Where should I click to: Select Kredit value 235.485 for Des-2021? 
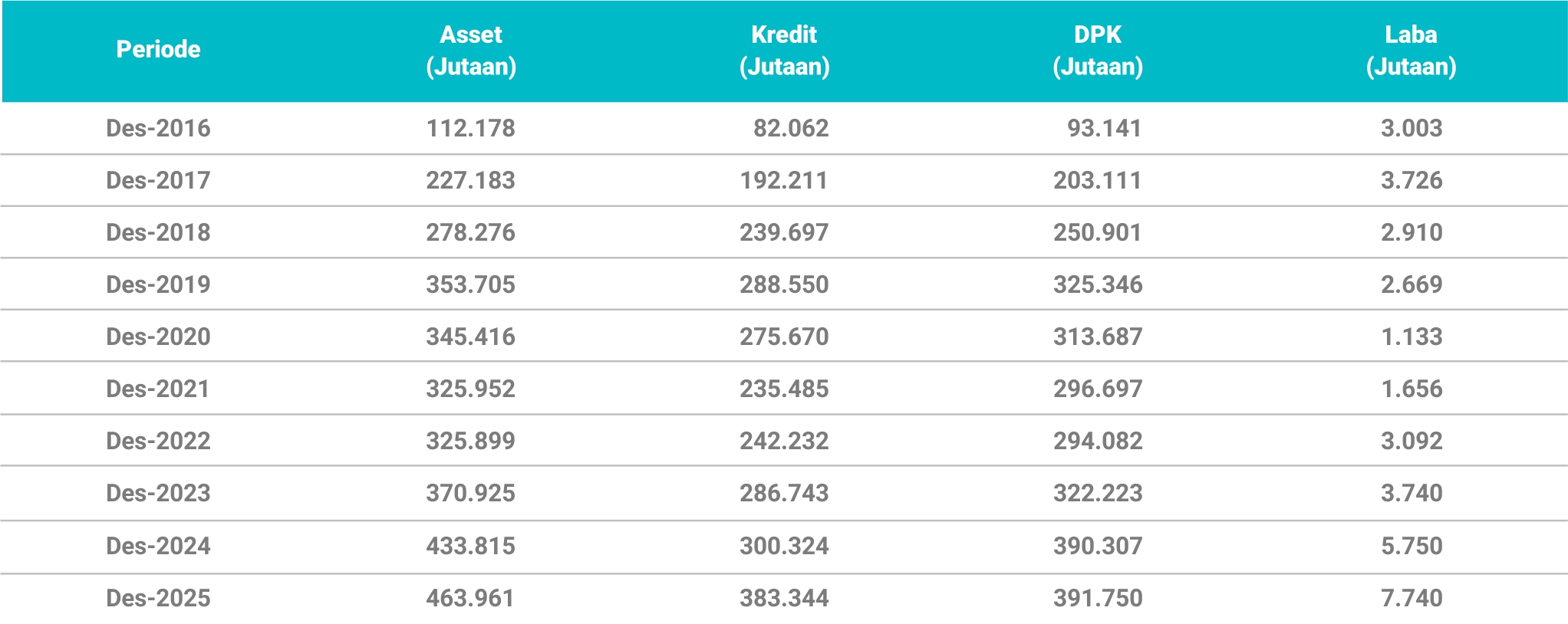[784, 389]
